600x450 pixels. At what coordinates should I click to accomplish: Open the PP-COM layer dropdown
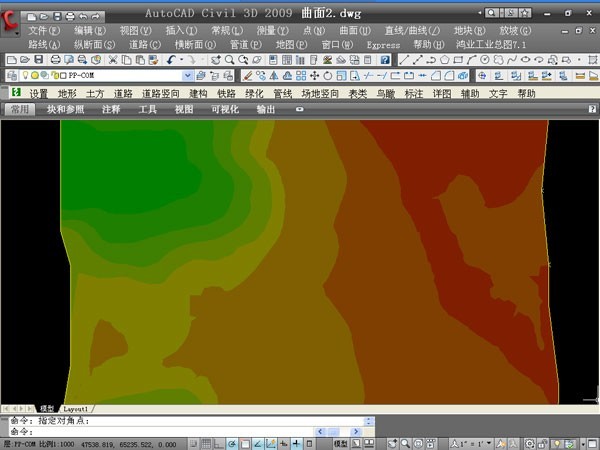coord(188,76)
